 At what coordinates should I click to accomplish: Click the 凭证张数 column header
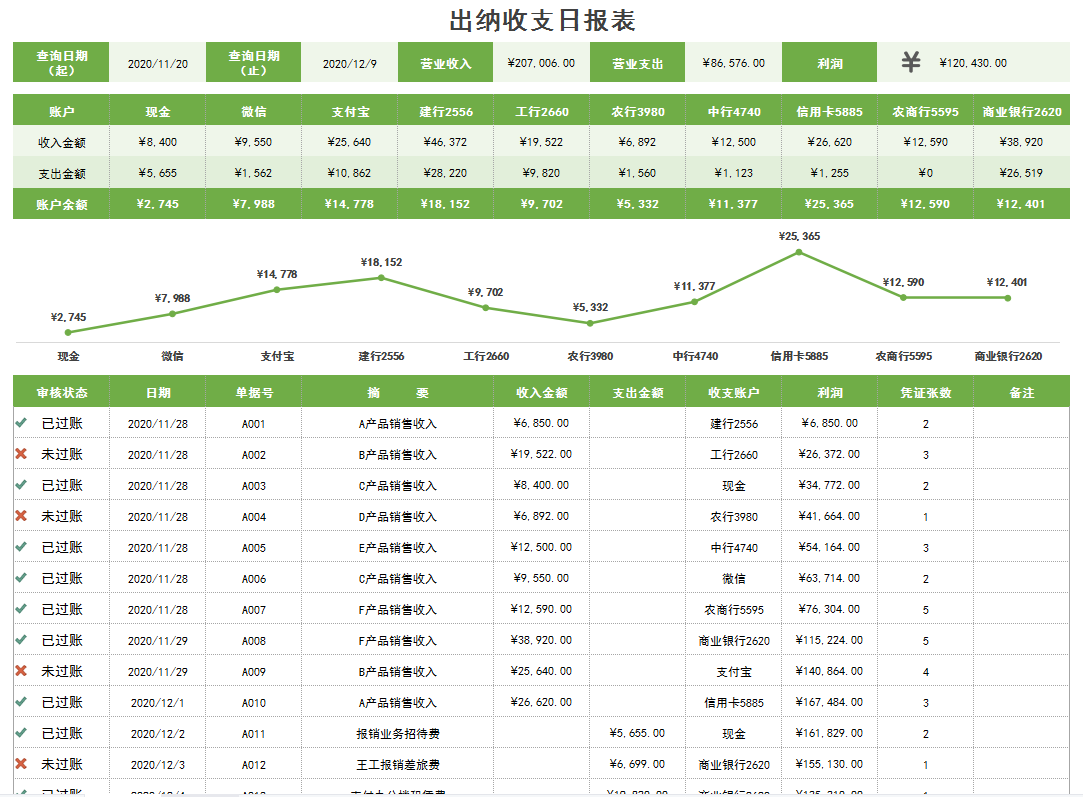[x=926, y=392]
